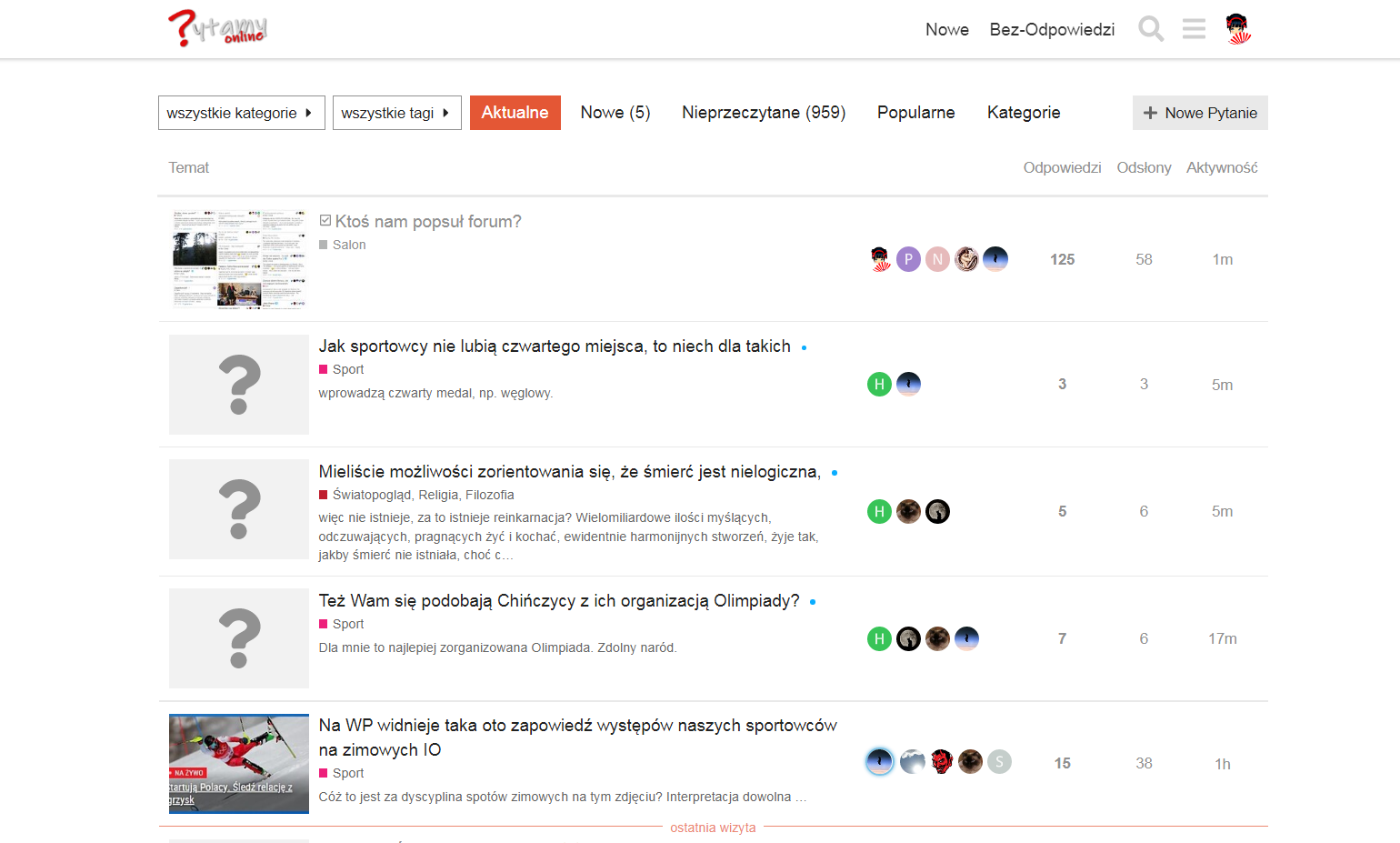Image resolution: width=1400 pixels, height=843 pixels.
Task: Open purple P avatar on forum topic
Action: 908,259
